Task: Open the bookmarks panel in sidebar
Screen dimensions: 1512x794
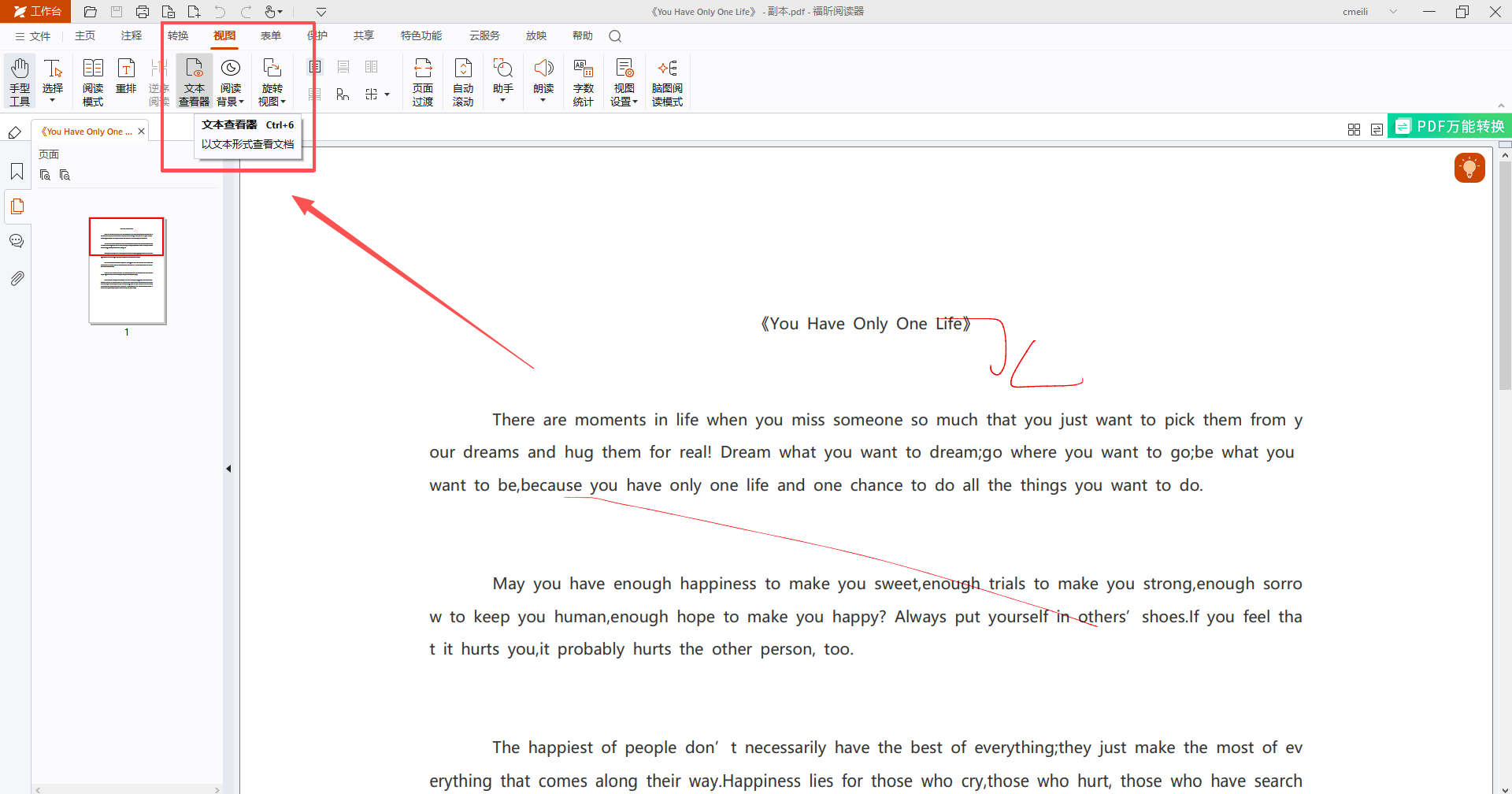Action: 17,172
